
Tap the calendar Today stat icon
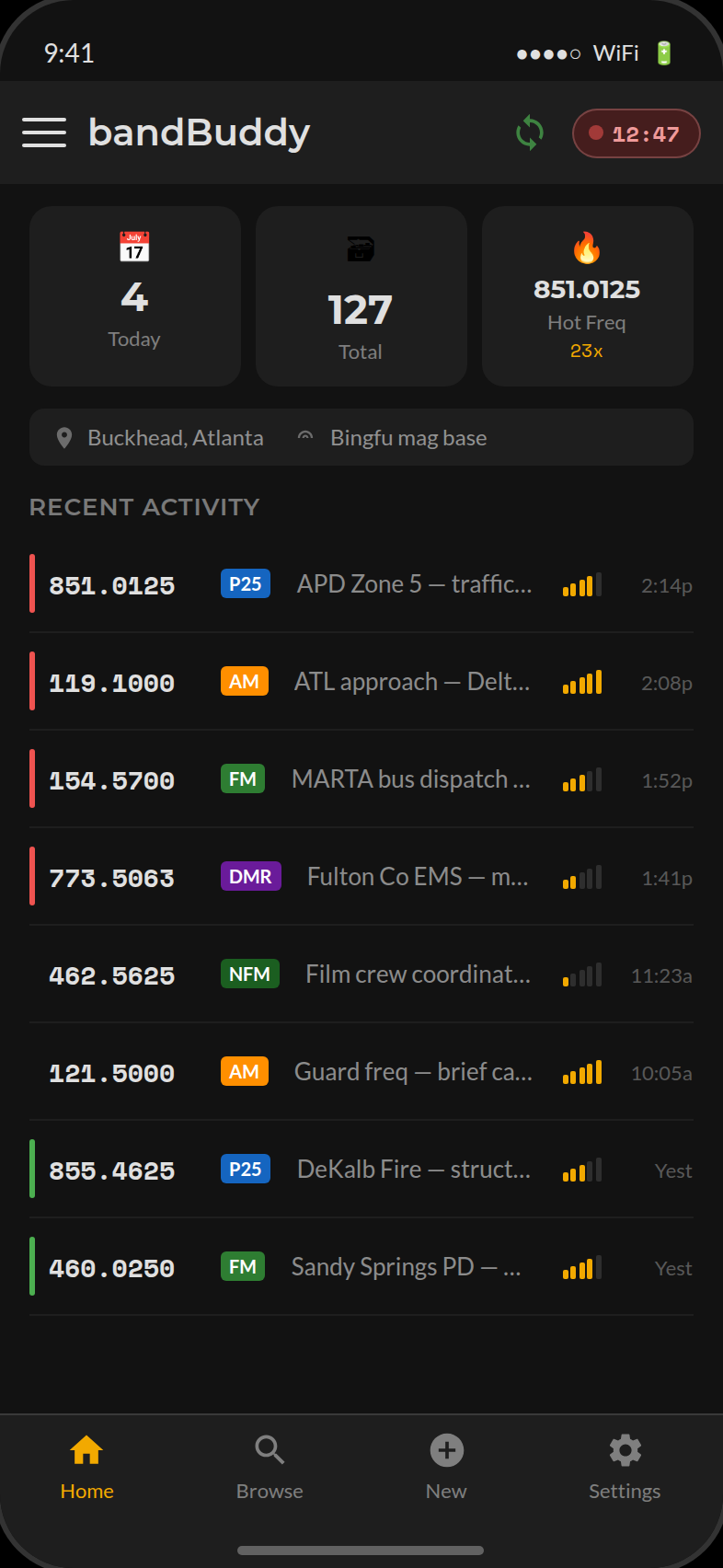coord(134,248)
